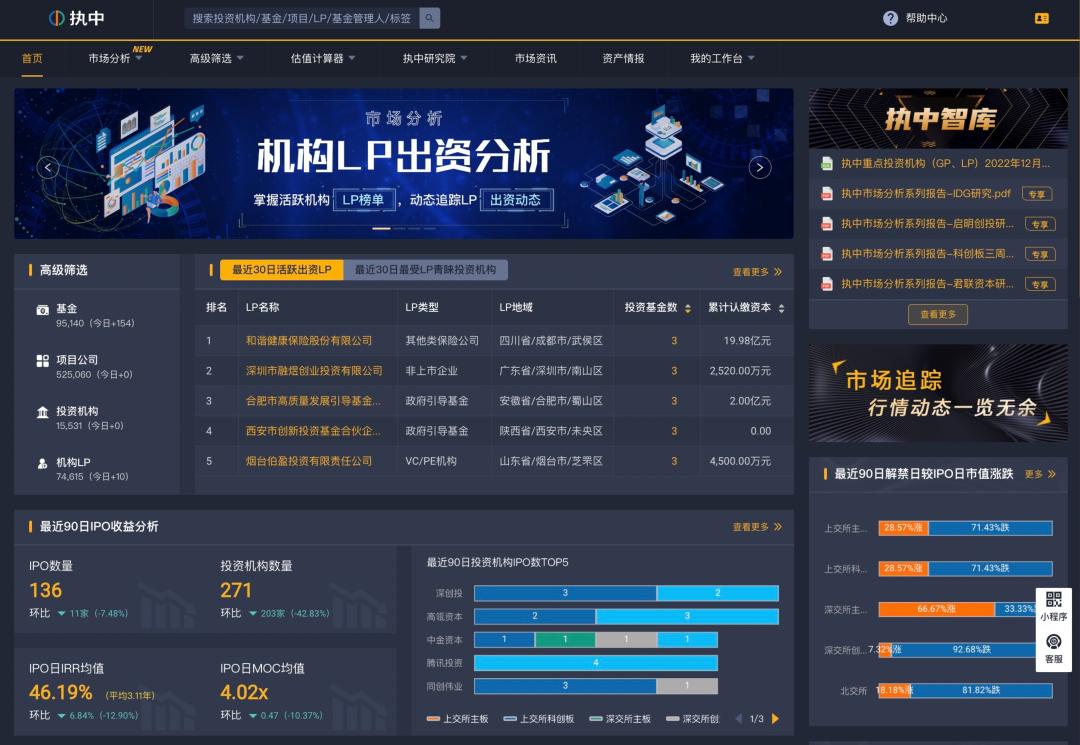Expand the 高级筛选 nav dropdown
The width and height of the screenshot is (1080, 745).
click(216, 59)
